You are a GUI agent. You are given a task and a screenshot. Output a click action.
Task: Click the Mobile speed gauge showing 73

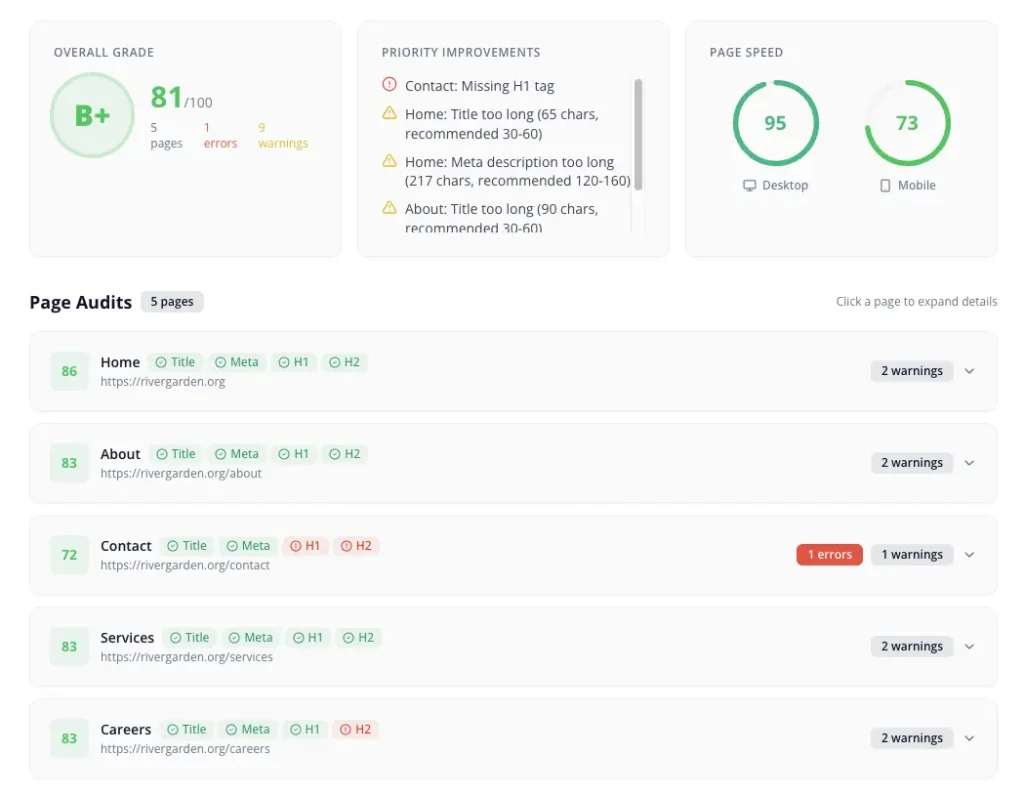907,123
